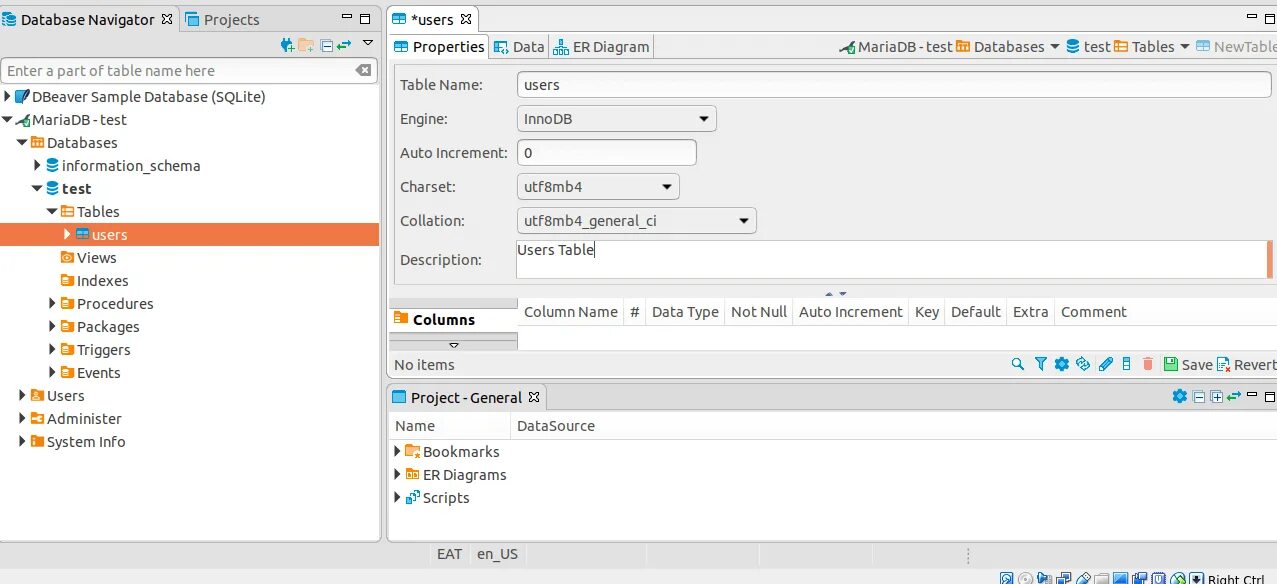Image resolution: width=1277 pixels, height=584 pixels.
Task: Click the edit pencil icon in columns toolbar
Action: coord(1106,364)
